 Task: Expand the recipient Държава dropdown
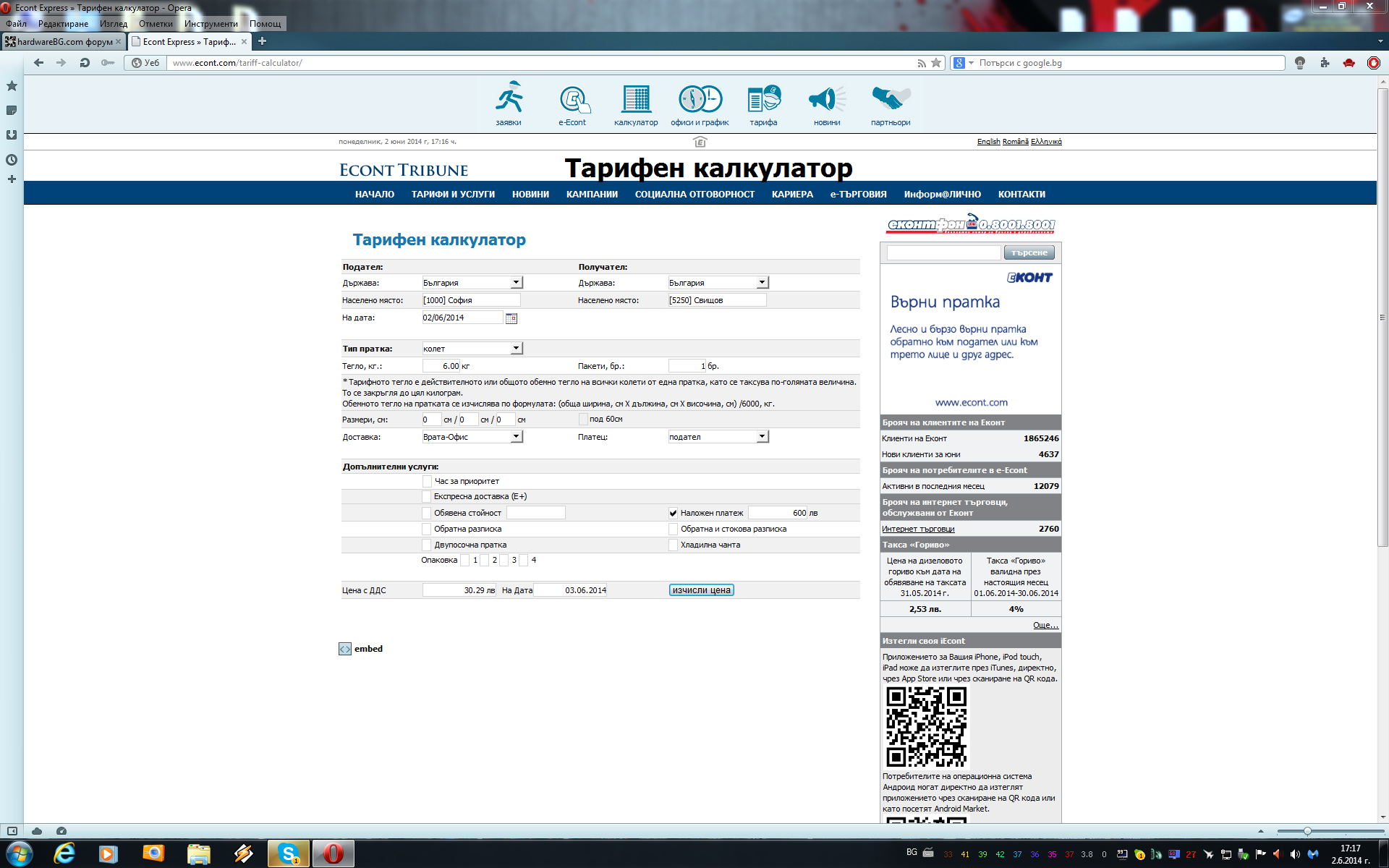(x=762, y=283)
